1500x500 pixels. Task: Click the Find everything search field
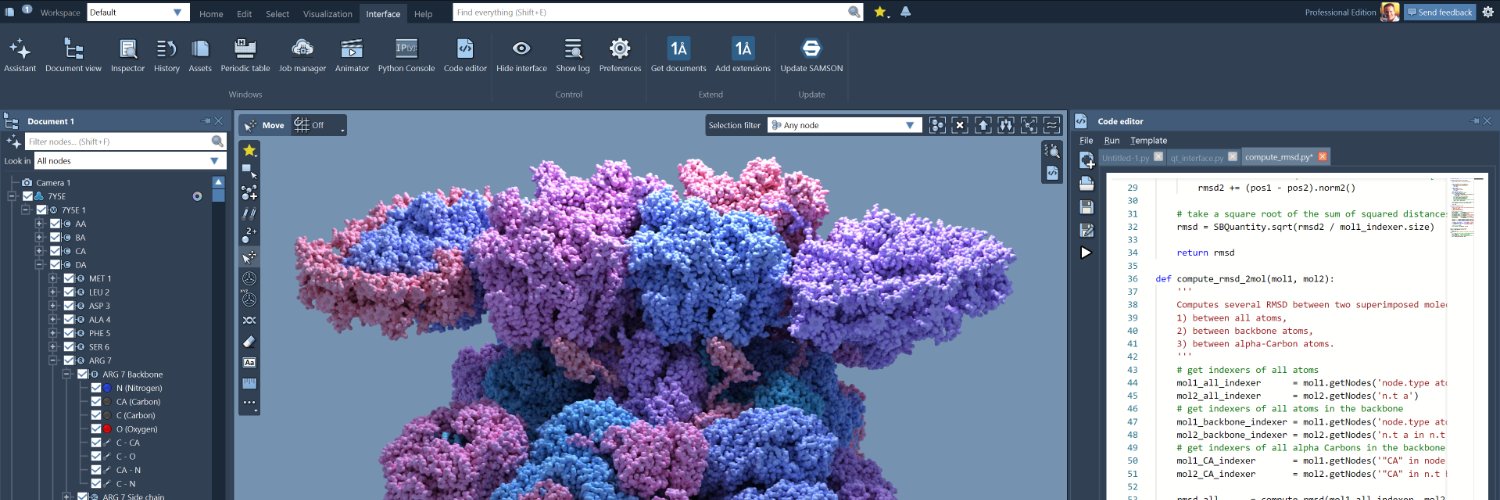click(657, 12)
